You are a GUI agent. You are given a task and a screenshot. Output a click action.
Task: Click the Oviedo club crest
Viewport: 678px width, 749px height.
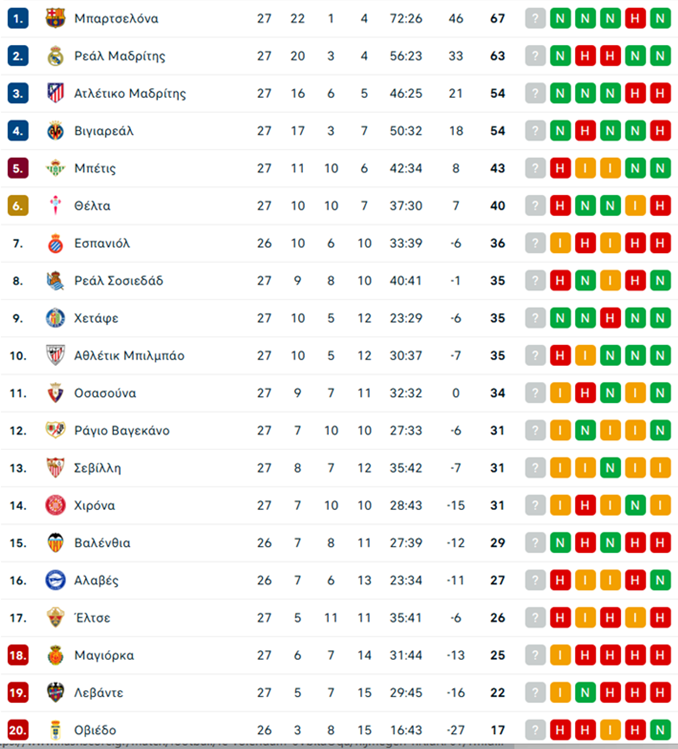(x=55, y=730)
